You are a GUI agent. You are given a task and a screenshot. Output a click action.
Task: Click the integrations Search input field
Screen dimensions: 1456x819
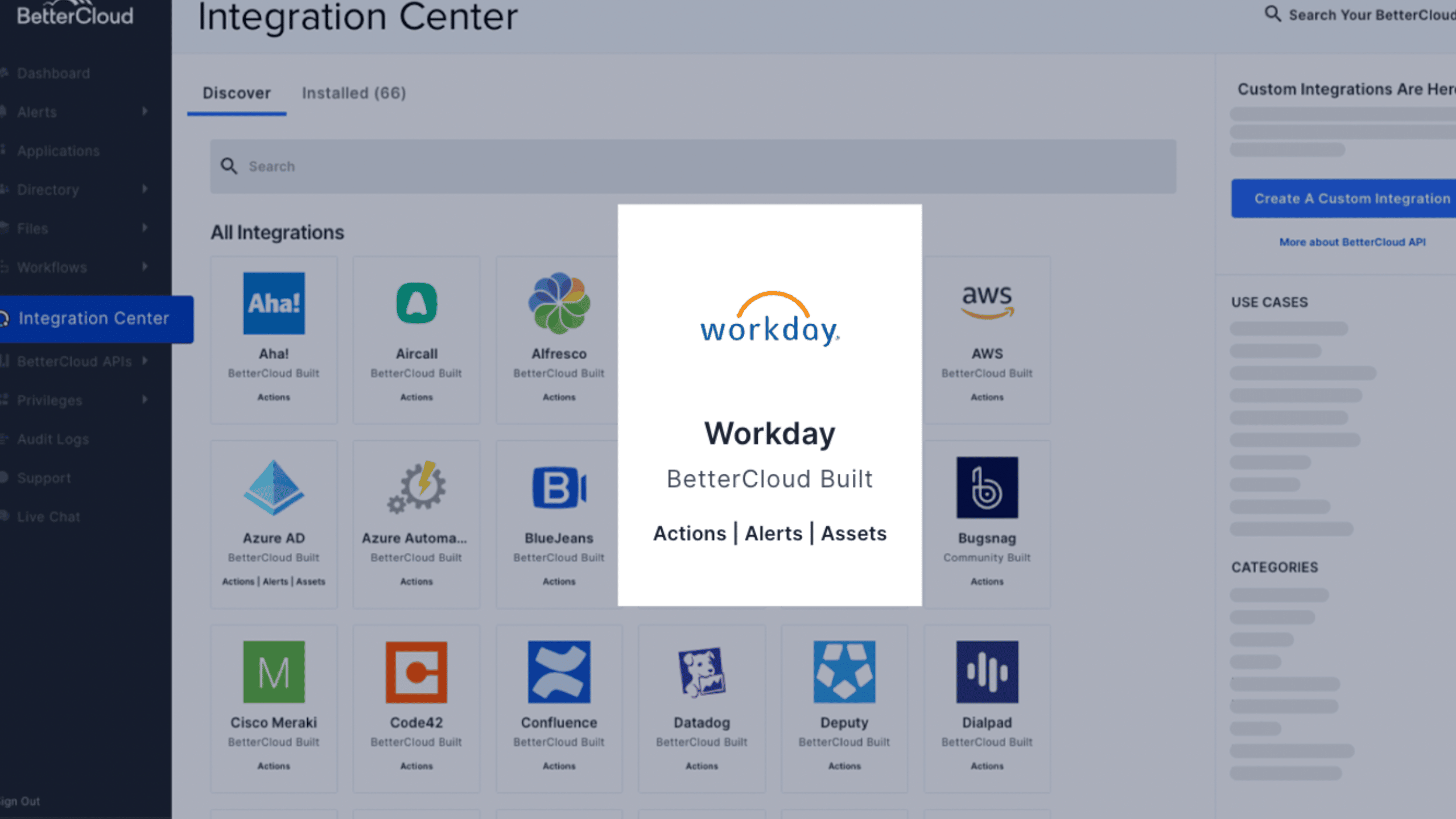tap(692, 166)
